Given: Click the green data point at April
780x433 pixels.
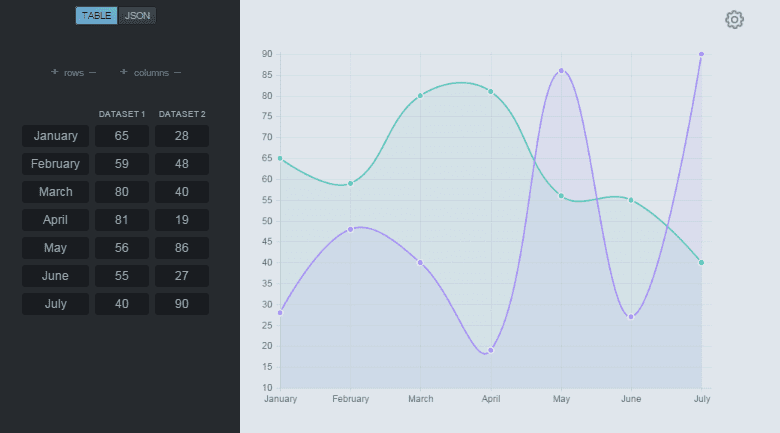Looking at the screenshot, I should (491, 92).
